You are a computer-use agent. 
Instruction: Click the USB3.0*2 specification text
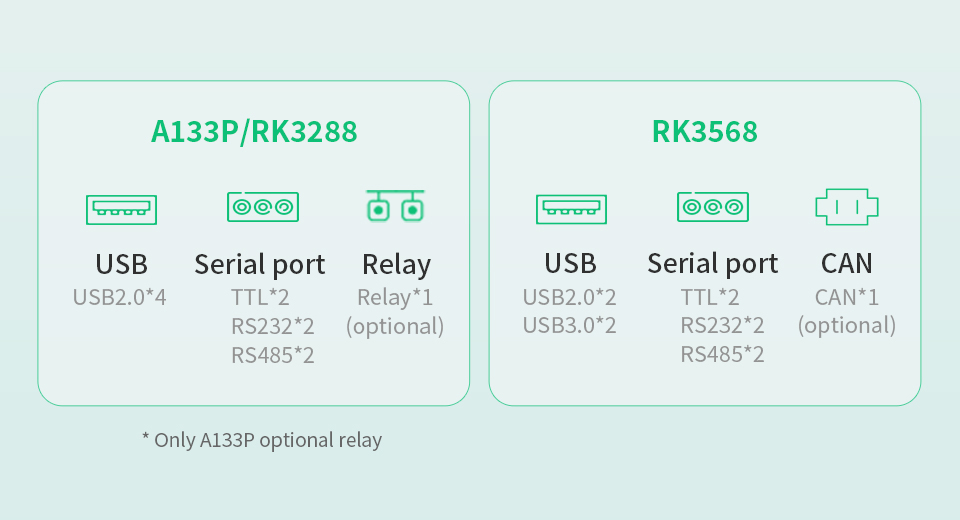click(x=570, y=326)
